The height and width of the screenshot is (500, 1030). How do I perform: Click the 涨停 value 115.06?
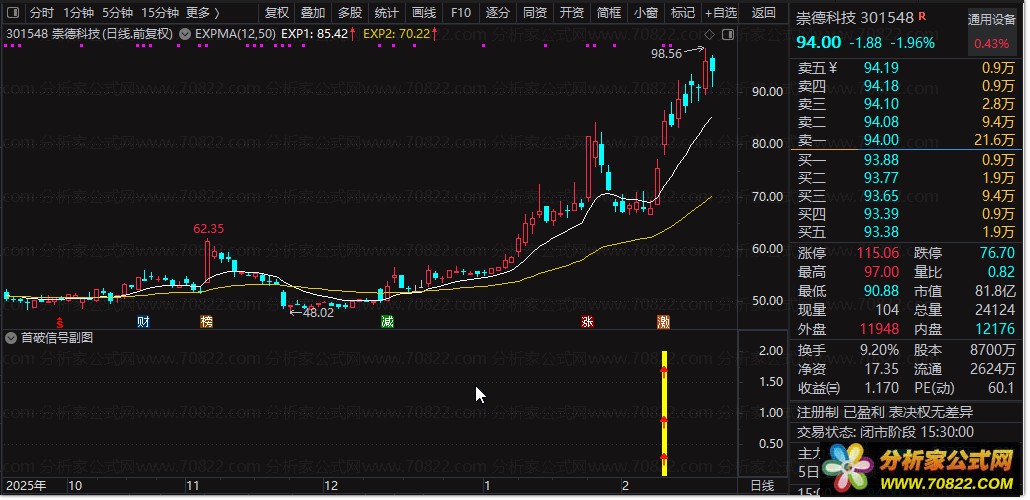(878, 253)
